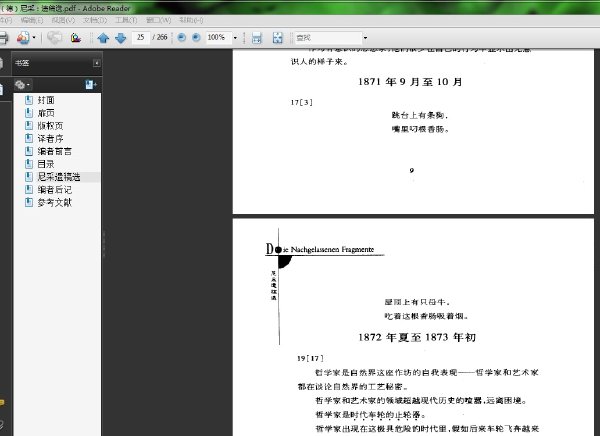Select the 编者后记 bookmark
This screenshot has width=600, height=436.
54,189
